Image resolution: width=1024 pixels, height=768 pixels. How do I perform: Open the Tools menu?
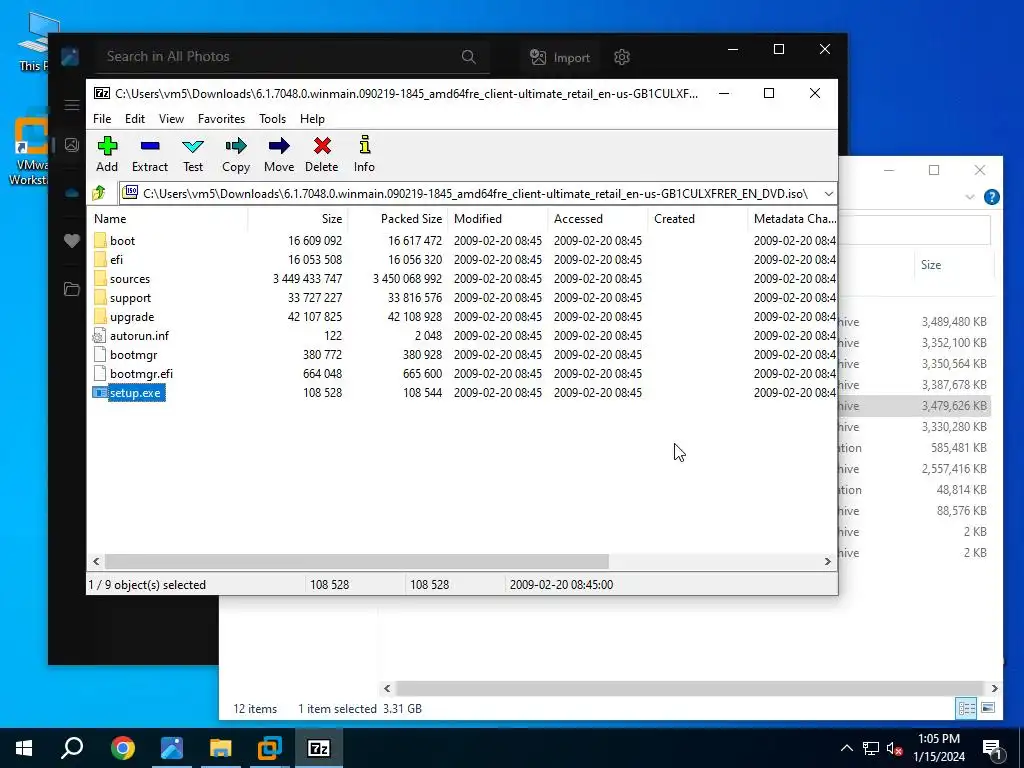272,119
